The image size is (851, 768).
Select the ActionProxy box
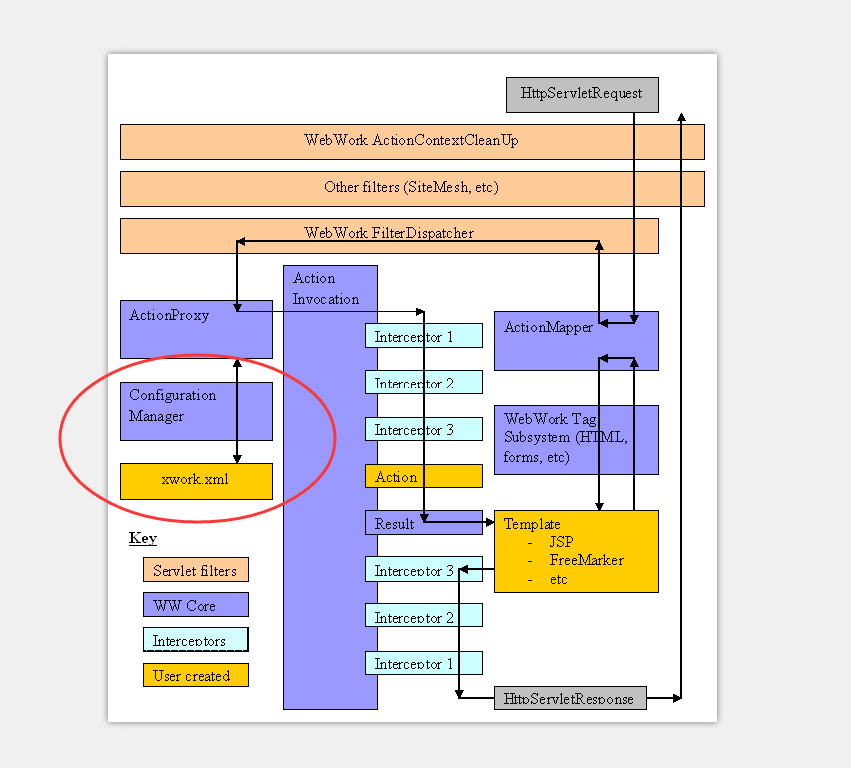pos(196,329)
